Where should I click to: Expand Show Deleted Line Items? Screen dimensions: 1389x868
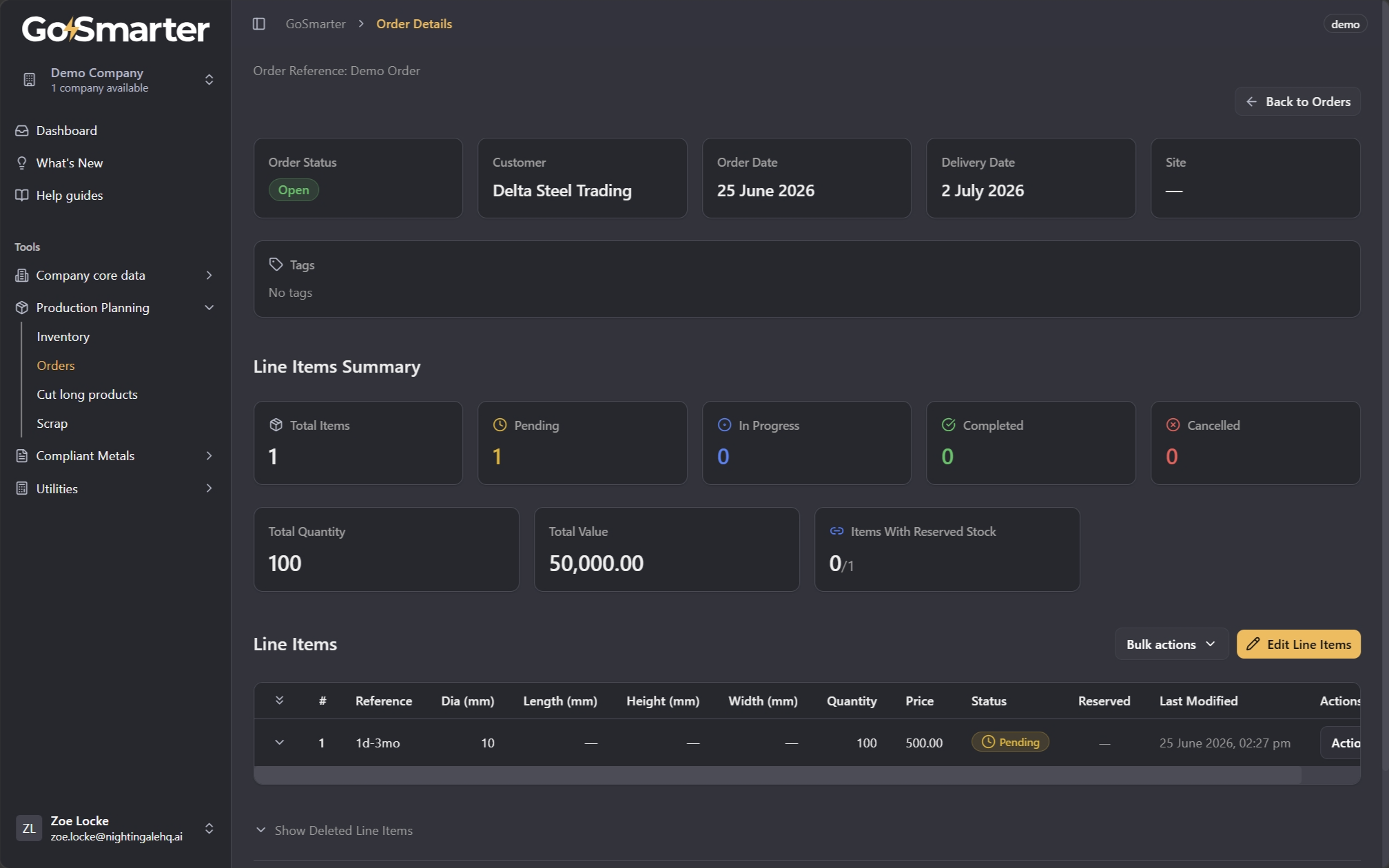(x=334, y=831)
